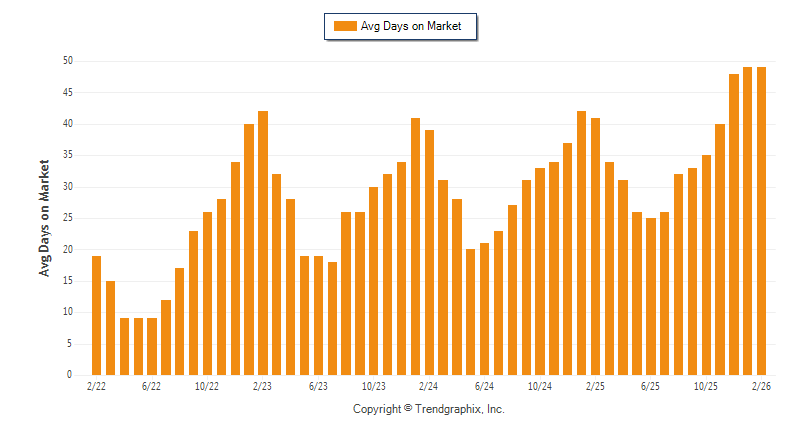Select the bar above the 6/24 label

tap(484, 309)
